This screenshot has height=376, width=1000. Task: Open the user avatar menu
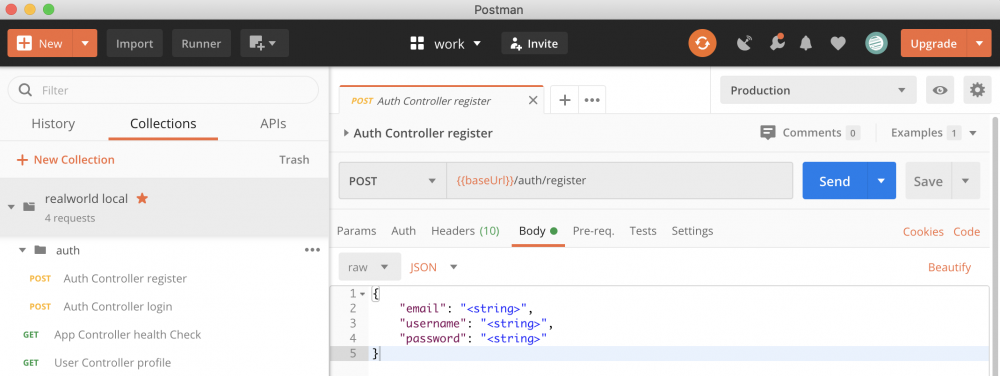point(876,43)
